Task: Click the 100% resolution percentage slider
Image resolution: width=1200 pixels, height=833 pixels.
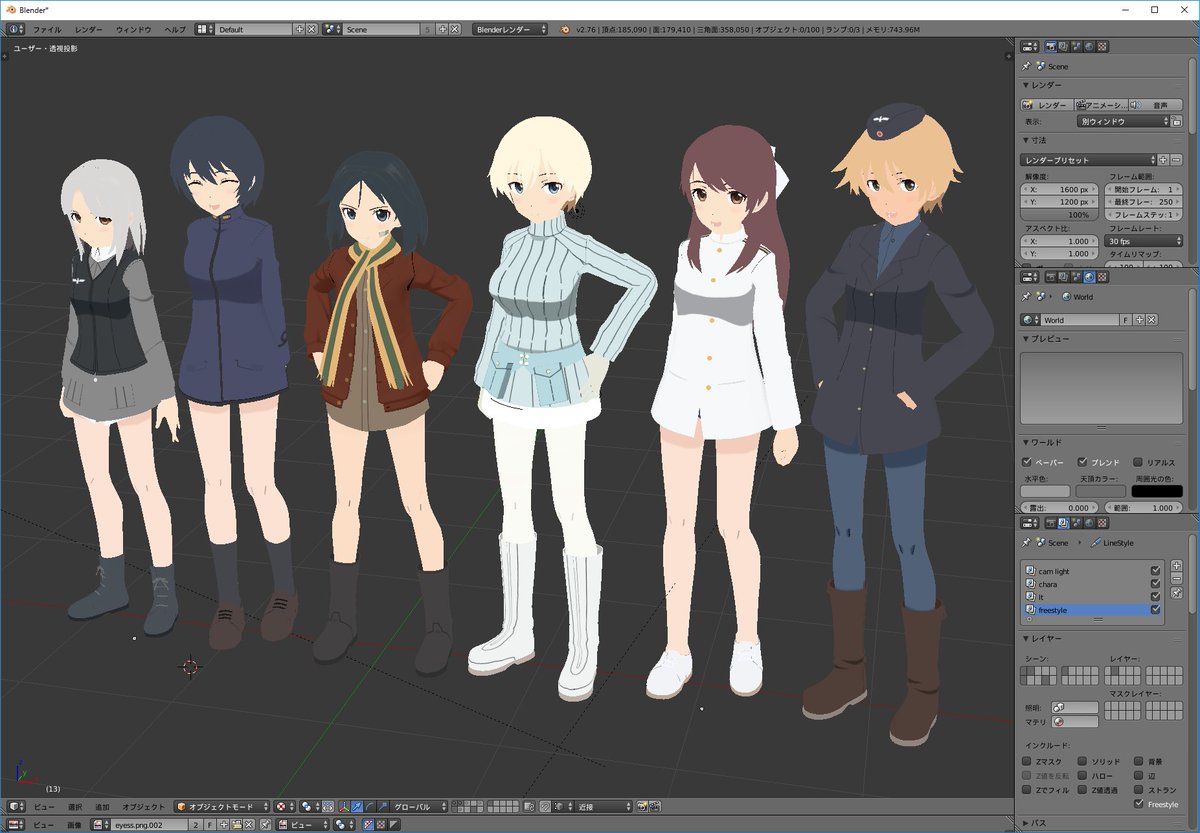Action: [x=1060, y=215]
